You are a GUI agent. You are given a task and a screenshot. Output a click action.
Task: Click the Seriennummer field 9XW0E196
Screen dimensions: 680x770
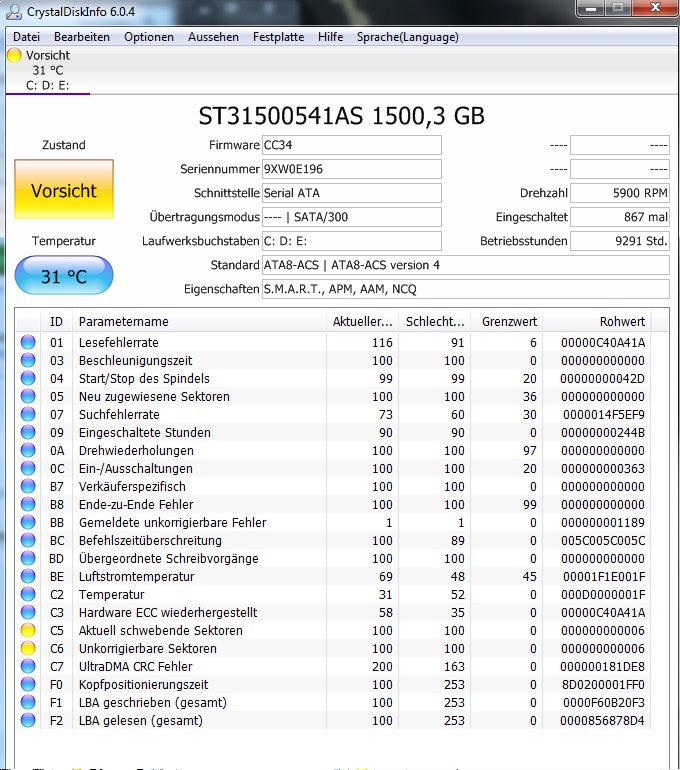click(352, 169)
